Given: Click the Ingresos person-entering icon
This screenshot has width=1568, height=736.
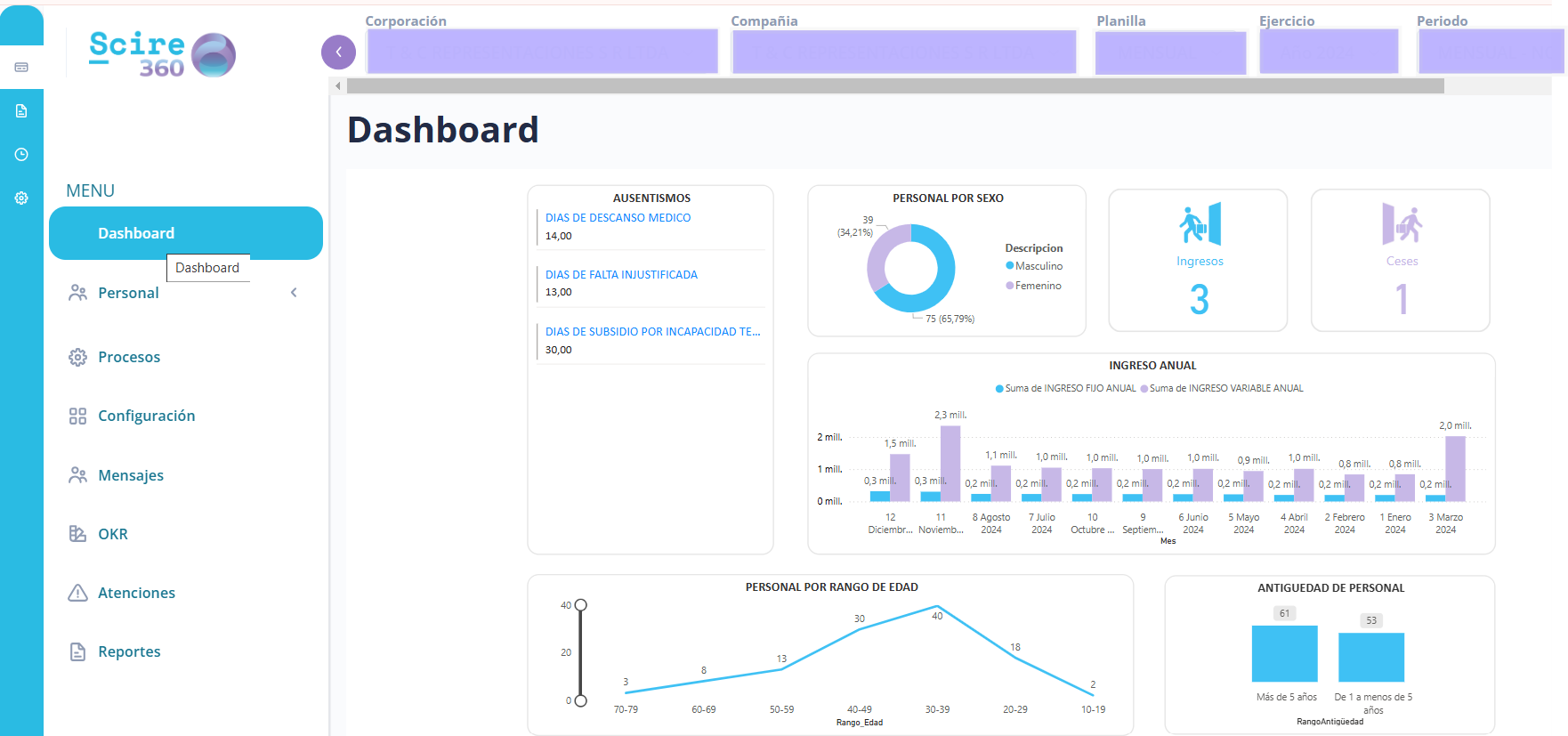Looking at the screenshot, I should [1200, 223].
